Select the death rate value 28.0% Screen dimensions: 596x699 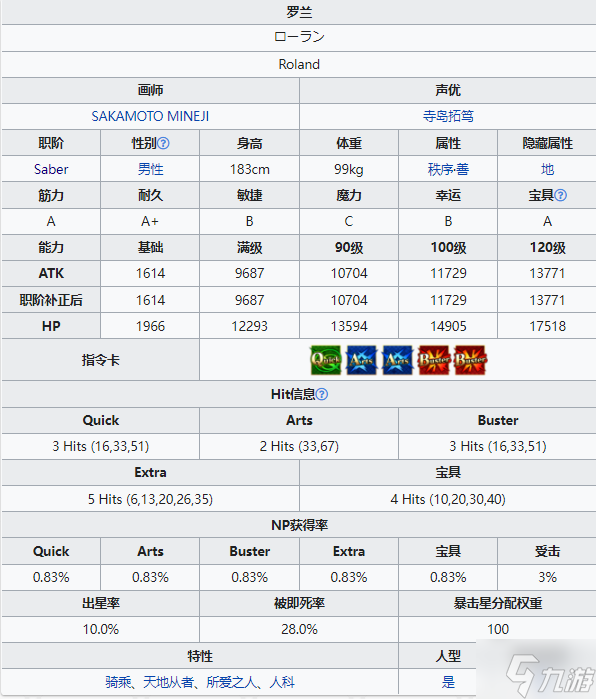(x=299, y=629)
